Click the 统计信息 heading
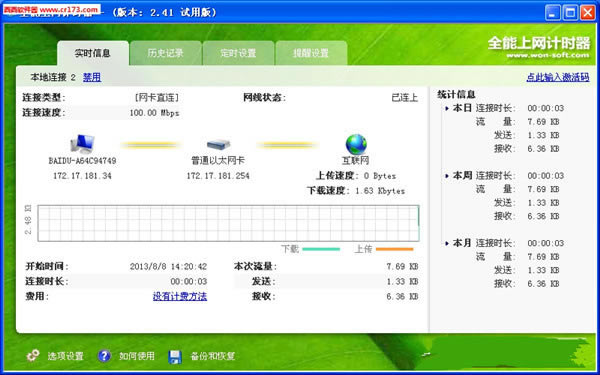 pyautogui.click(x=456, y=94)
